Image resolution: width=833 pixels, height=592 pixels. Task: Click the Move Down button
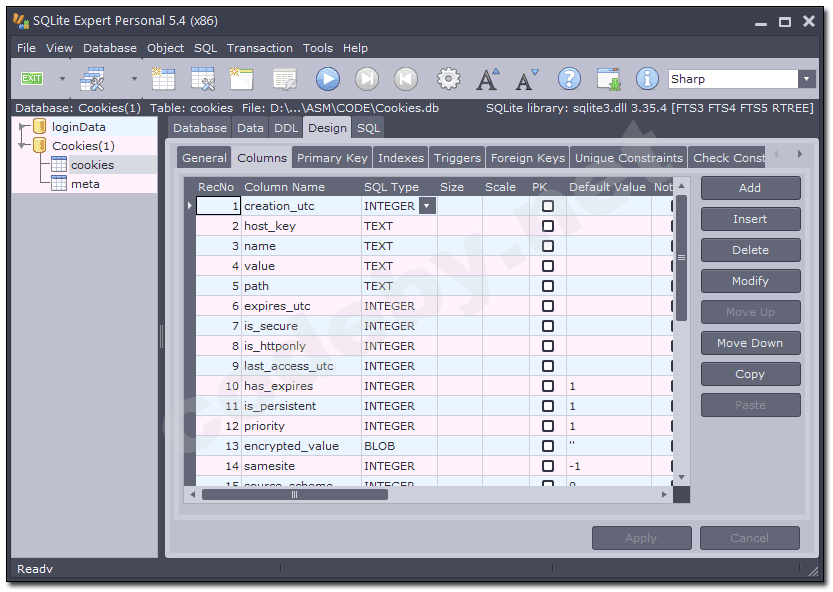pos(750,343)
